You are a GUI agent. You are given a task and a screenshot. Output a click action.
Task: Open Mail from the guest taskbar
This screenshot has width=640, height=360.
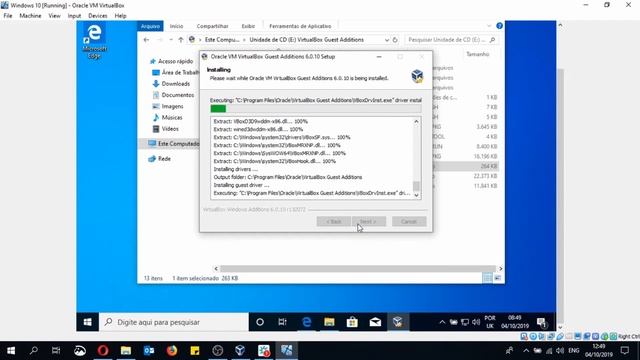375,322
